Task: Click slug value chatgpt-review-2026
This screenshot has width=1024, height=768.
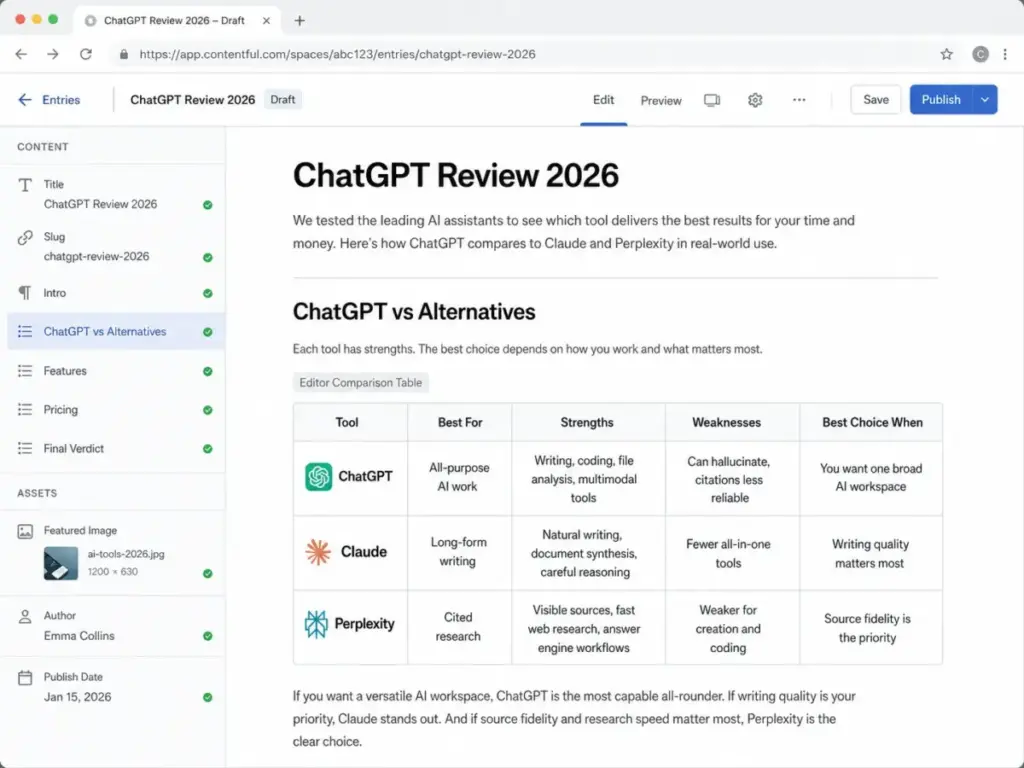Action: coord(97,257)
